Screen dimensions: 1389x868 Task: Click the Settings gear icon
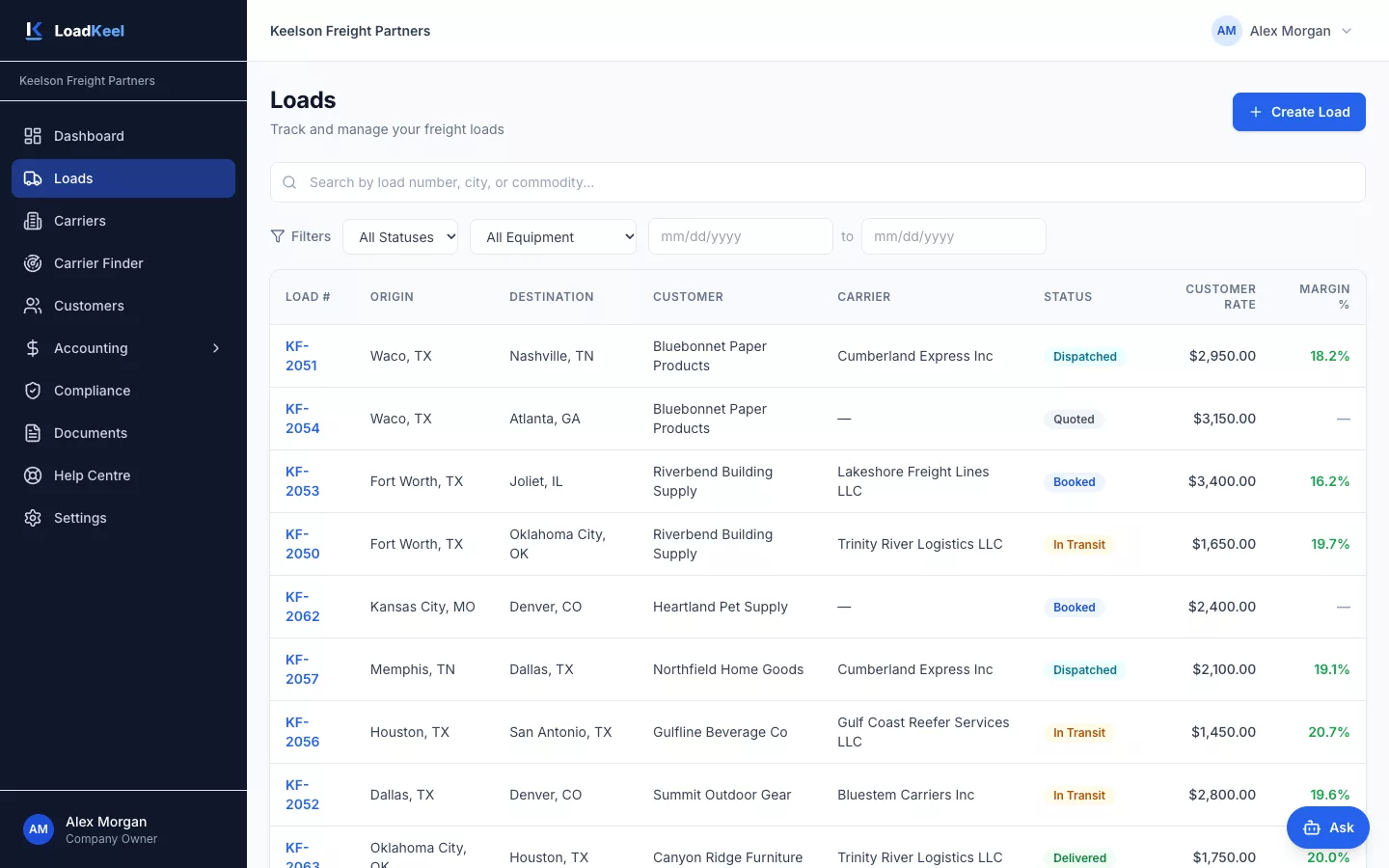(x=33, y=518)
